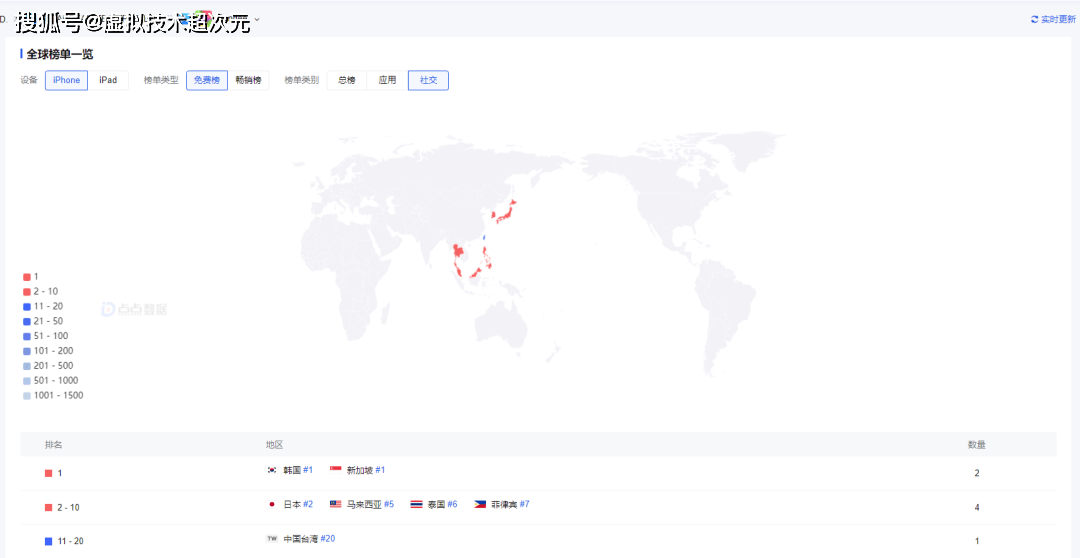1080x558 pixels.
Task: Select 畅销榜 chart type
Action: [x=248, y=80]
